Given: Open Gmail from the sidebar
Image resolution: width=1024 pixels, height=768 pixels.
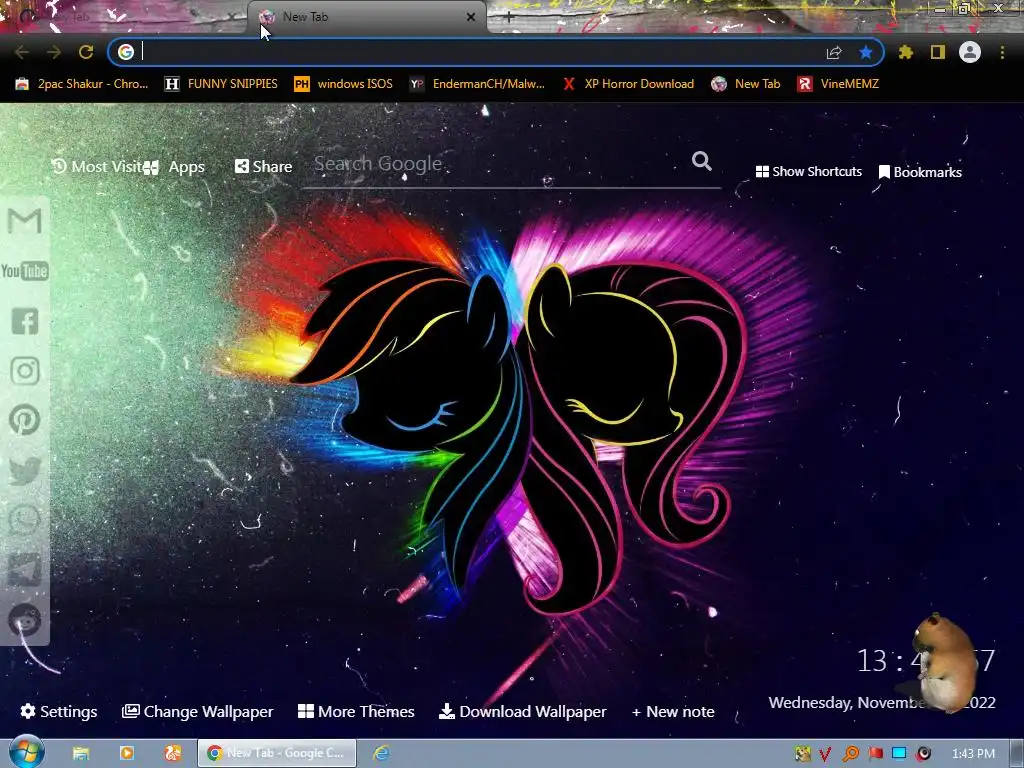Looking at the screenshot, I should pos(25,221).
